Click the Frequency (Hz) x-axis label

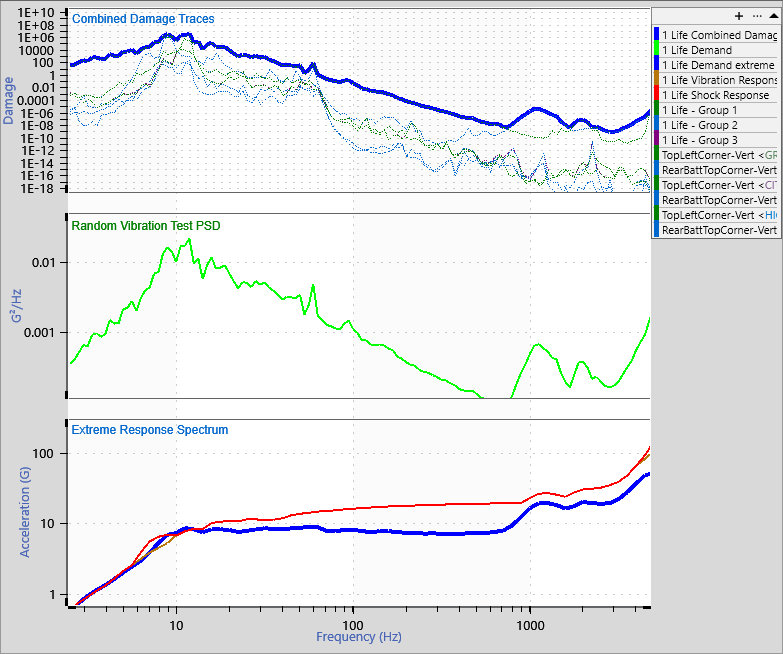pyautogui.click(x=357, y=637)
